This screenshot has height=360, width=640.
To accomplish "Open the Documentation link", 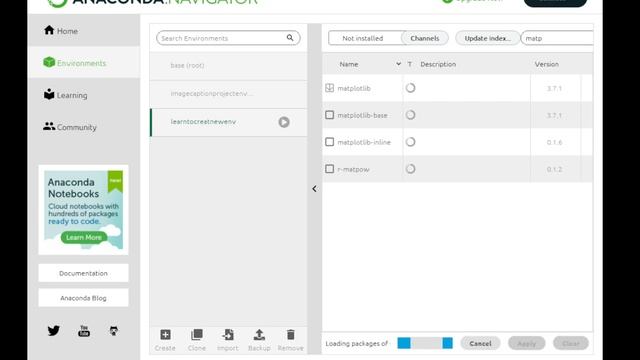I will 83,273.
